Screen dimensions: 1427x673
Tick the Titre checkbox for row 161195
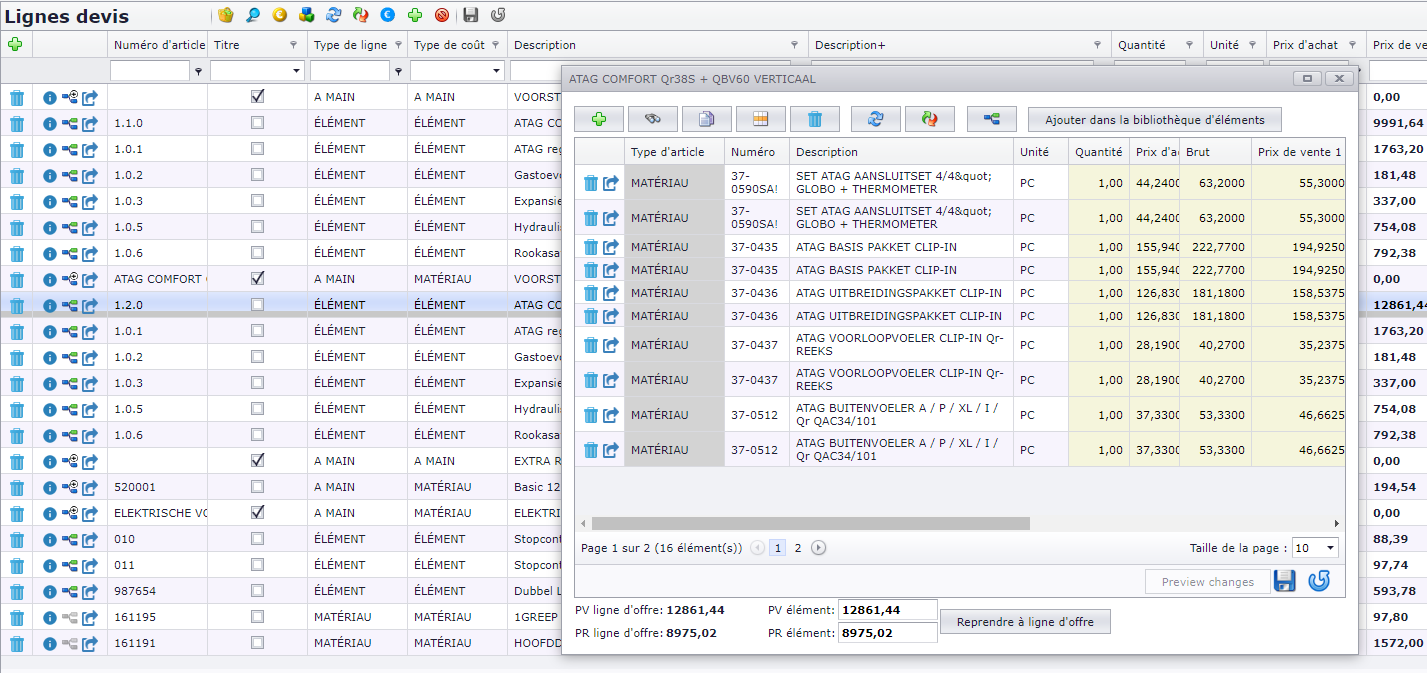click(257, 616)
